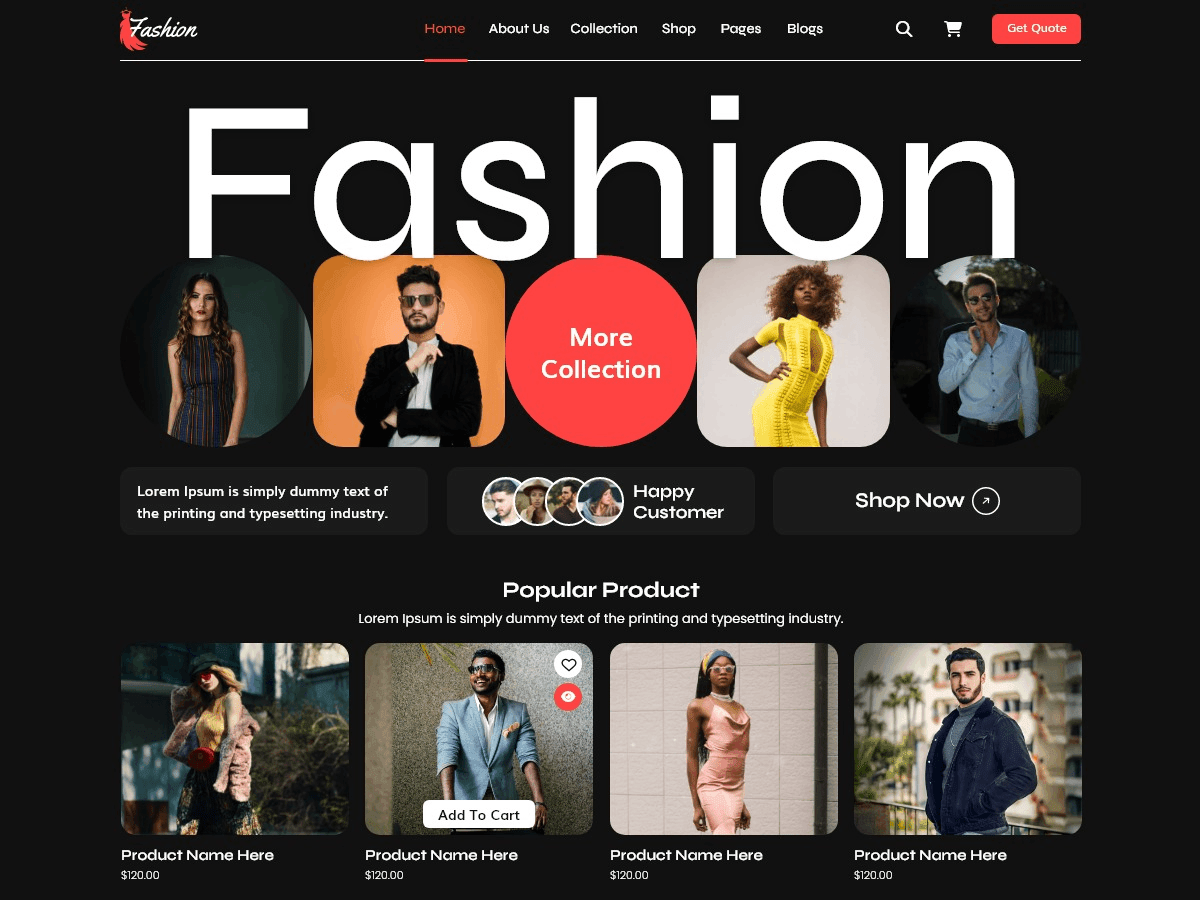Click the Fashion logo in the header
Image resolution: width=1200 pixels, height=900 pixels.
tap(159, 29)
